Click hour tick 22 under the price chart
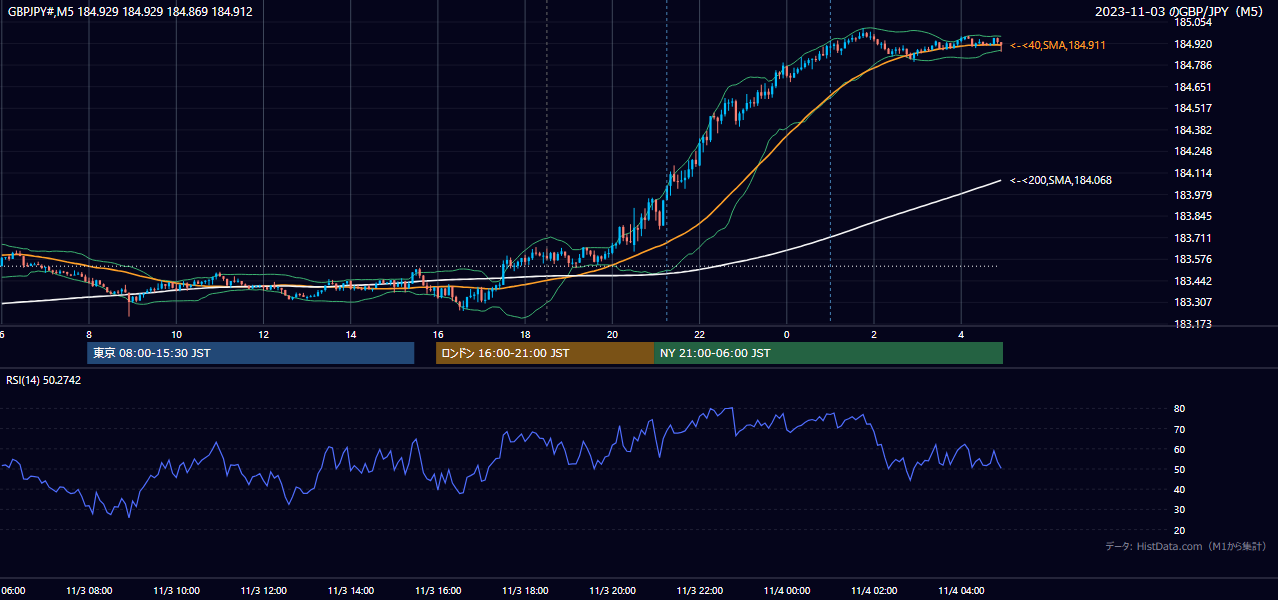 pyautogui.click(x=700, y=334)
